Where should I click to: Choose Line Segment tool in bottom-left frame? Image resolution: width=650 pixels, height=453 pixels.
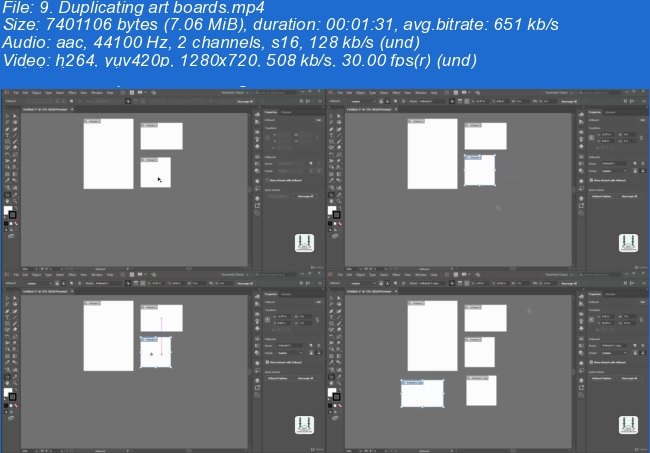15,317
